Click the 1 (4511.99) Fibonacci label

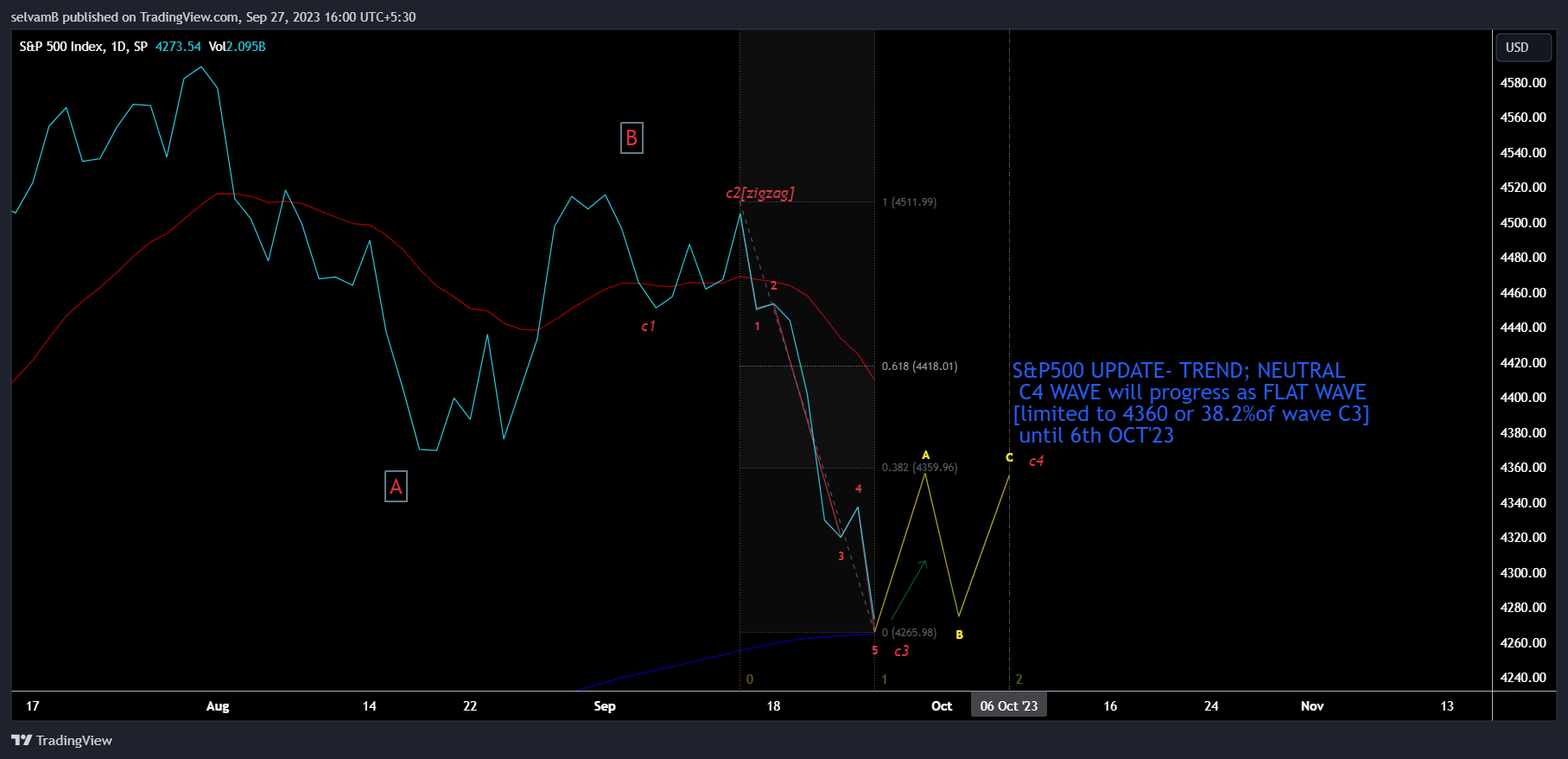click(x=909, y=202)
